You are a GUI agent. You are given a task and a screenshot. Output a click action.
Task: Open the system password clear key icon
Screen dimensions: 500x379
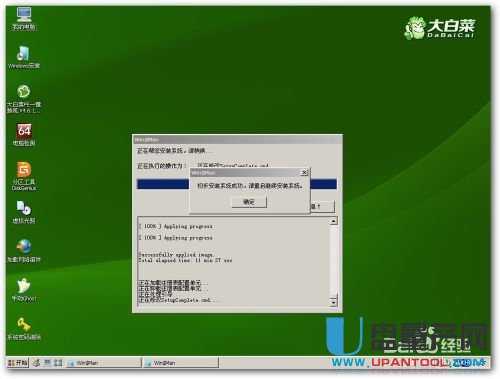point(24,329)
